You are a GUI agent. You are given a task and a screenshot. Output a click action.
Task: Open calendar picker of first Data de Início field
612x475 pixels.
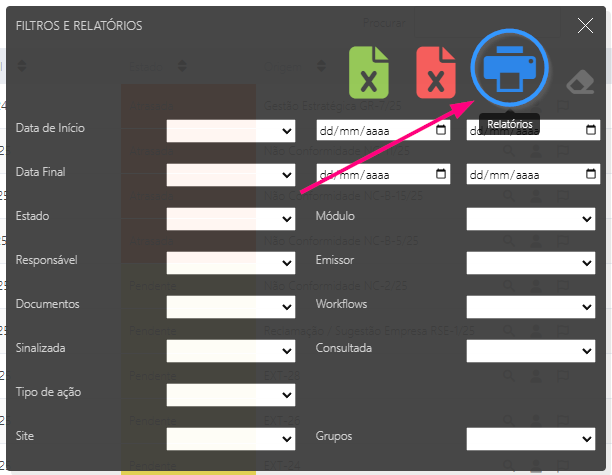441,130
